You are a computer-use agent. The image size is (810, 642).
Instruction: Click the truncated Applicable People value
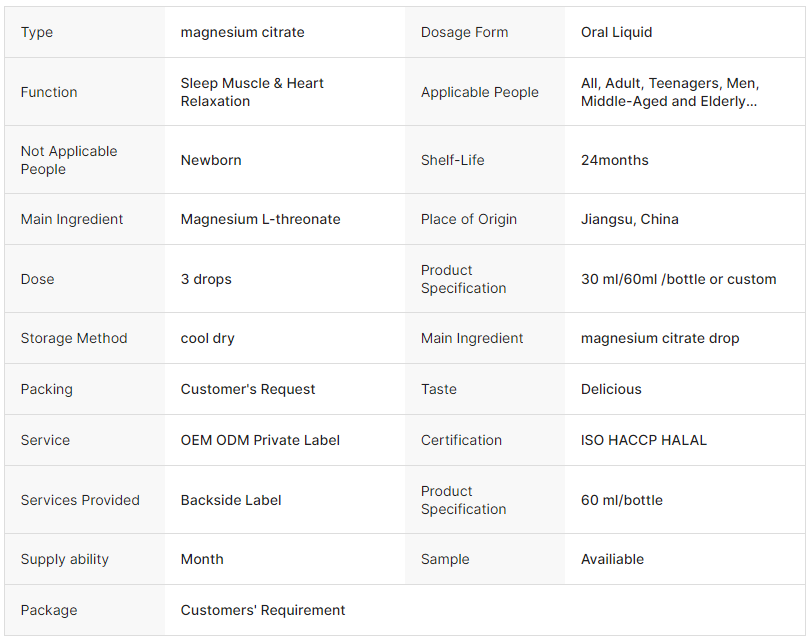point(669,92)
